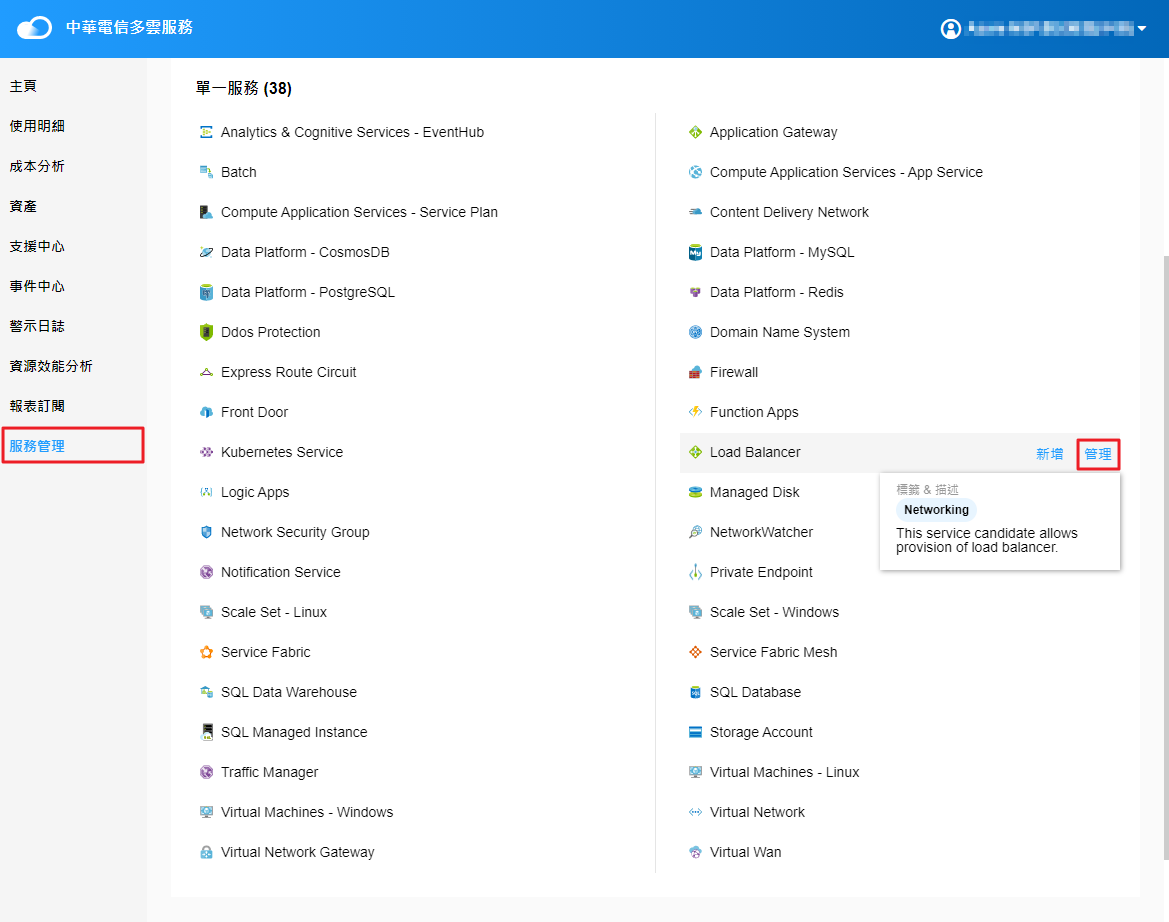Click the MySQL icon
This screenshot has width=1169, height=922.
[696, 252]
